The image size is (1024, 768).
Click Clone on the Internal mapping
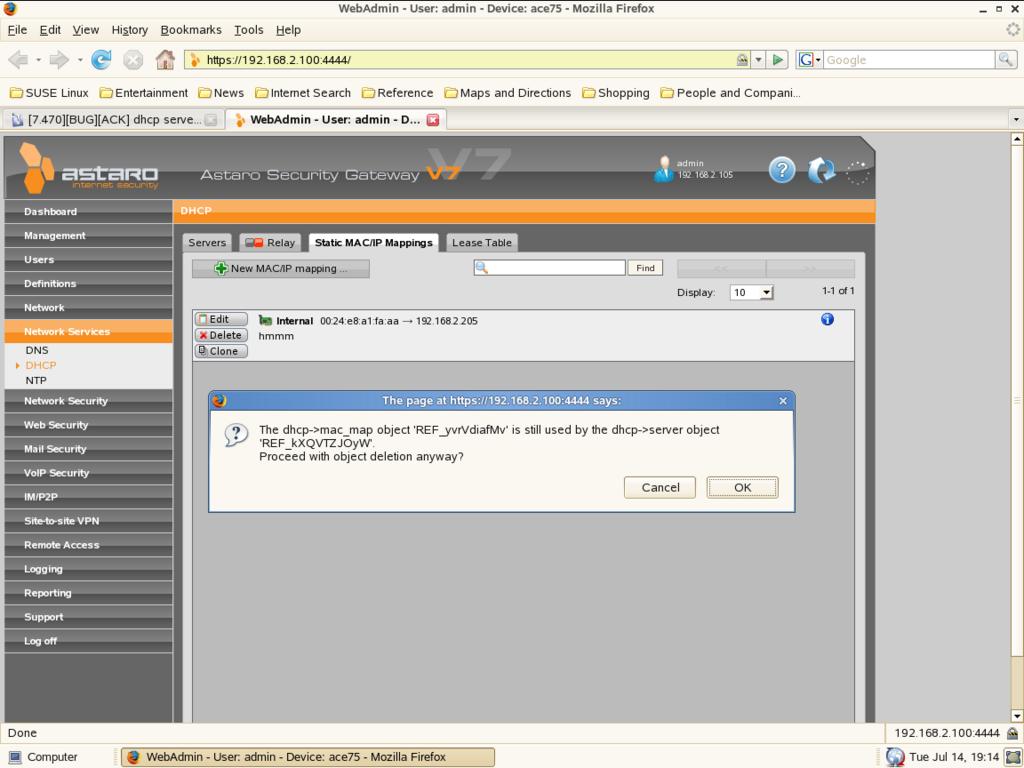[x=221, y=351]
